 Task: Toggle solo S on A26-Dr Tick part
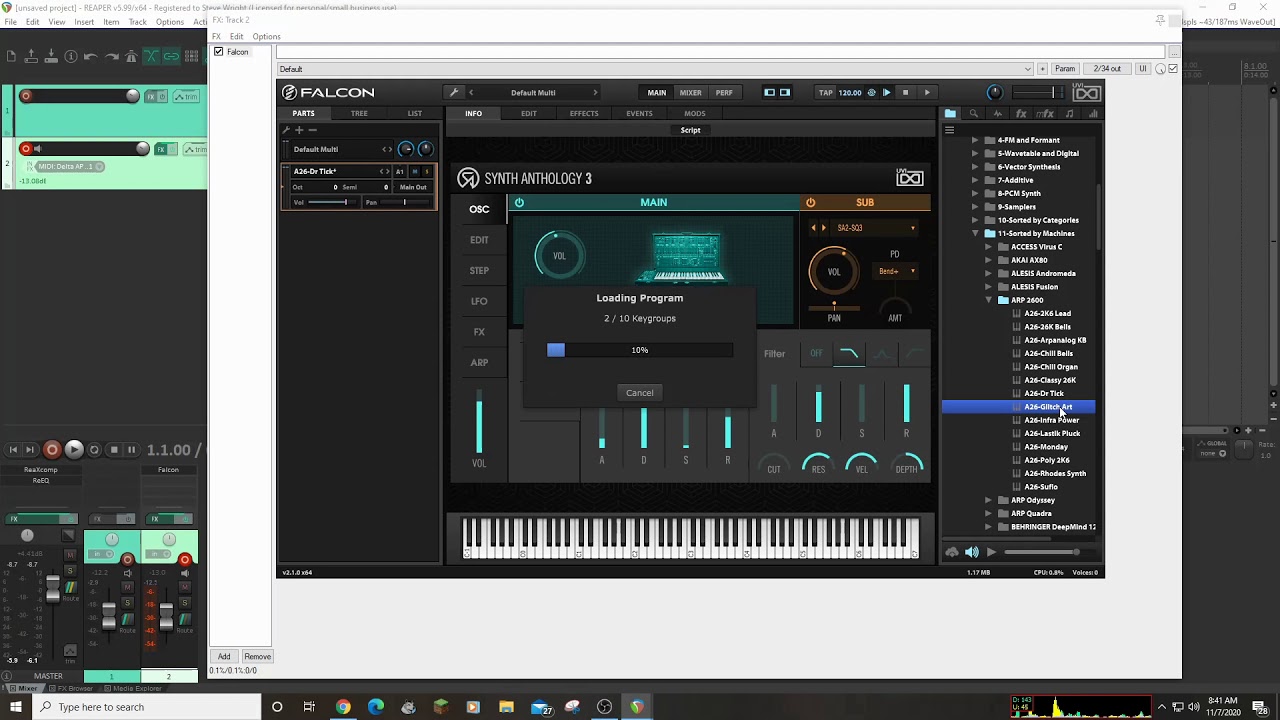pos(427,171)
